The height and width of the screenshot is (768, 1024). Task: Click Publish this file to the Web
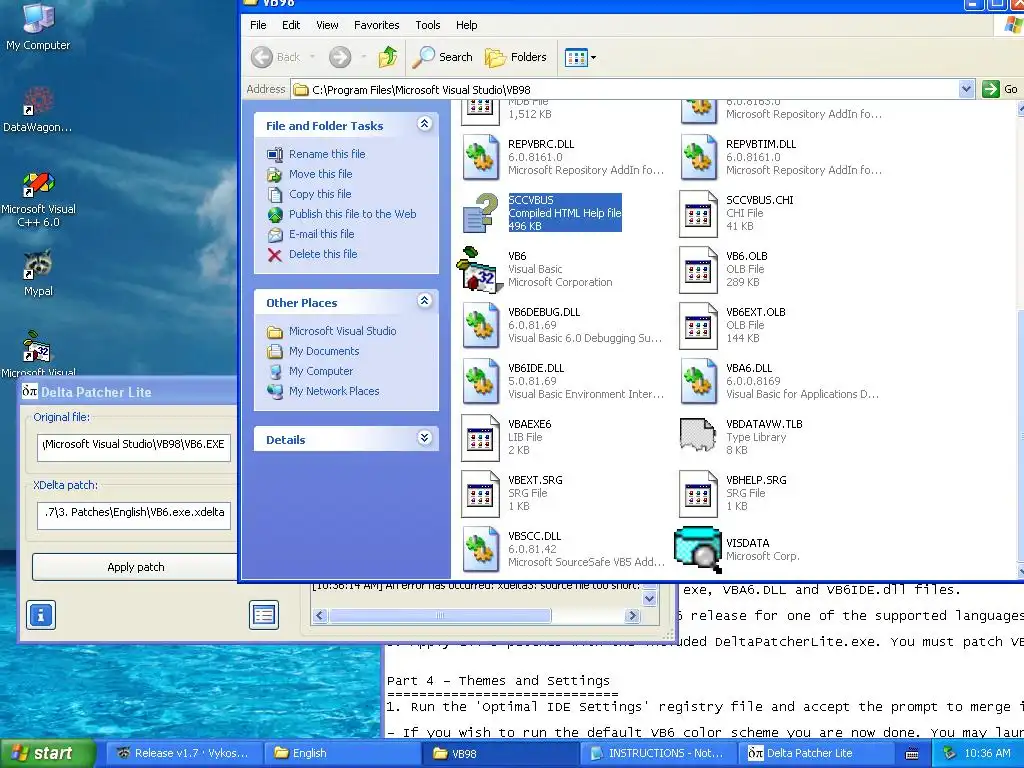(352, 214)
